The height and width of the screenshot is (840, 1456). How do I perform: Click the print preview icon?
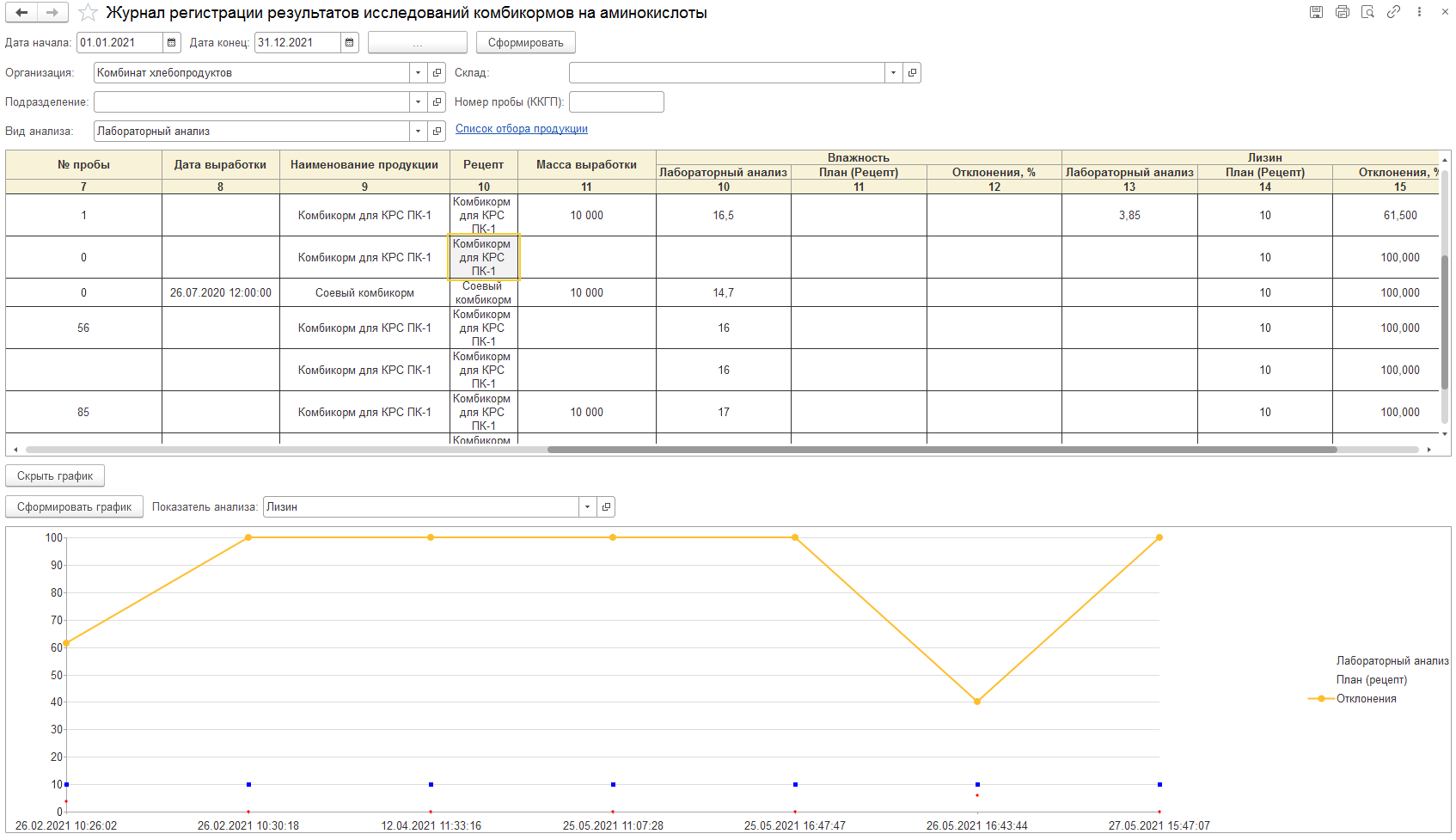(1367, 12)
